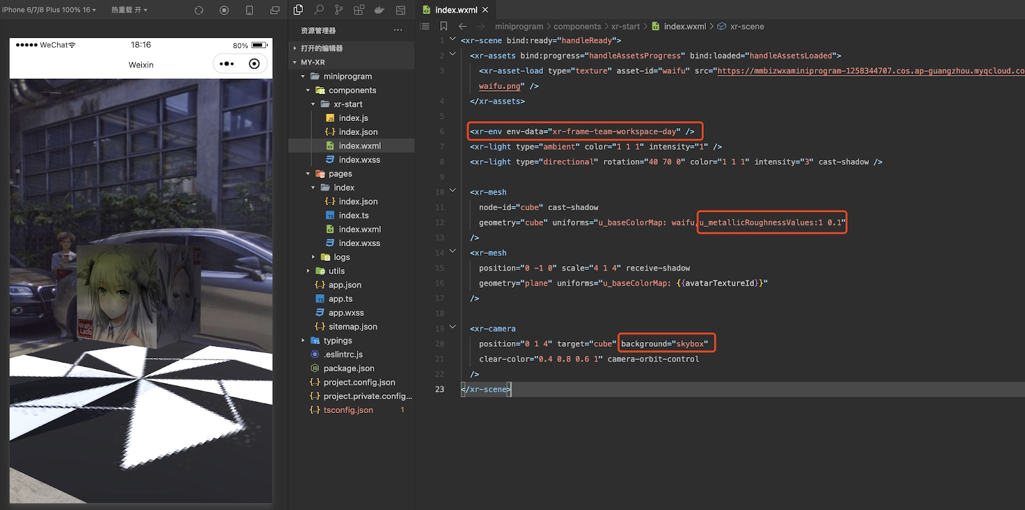Open the iPhone 6/7/8 Plus device dropdown
This screenshot has width=1025, height=510.
point(49,10)
